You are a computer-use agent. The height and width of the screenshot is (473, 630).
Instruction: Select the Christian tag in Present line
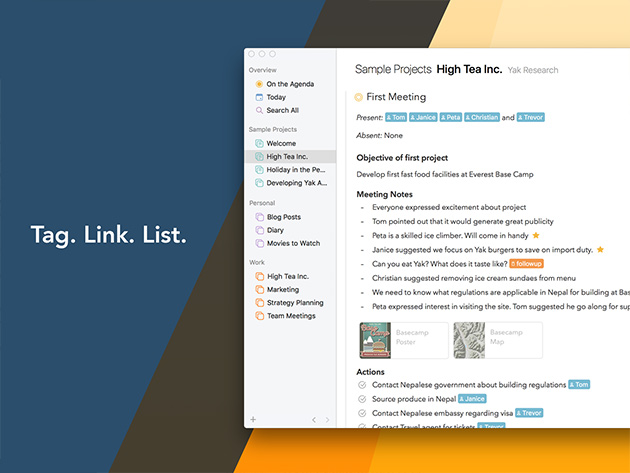click(482, 117)
